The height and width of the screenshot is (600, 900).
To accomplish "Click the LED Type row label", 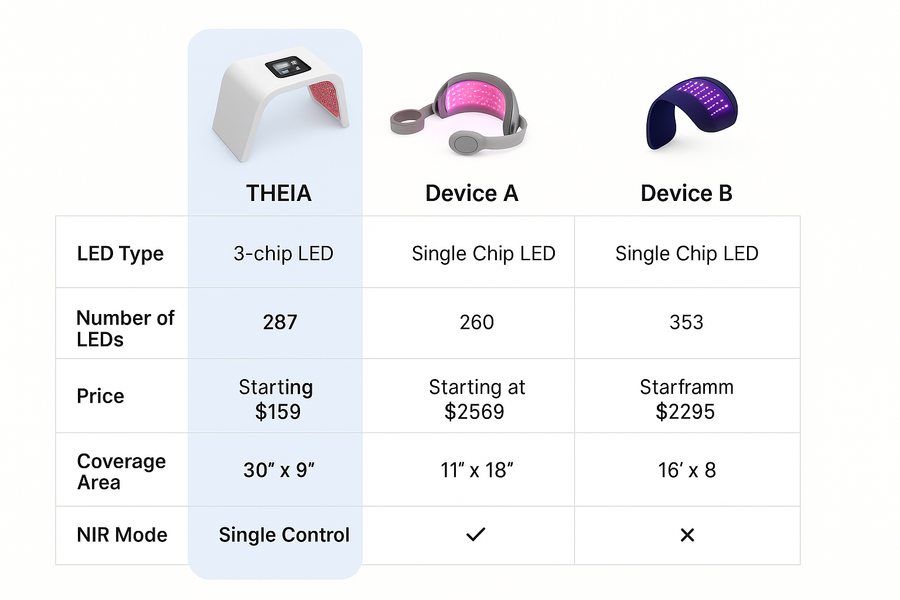I will coord(121,254).
